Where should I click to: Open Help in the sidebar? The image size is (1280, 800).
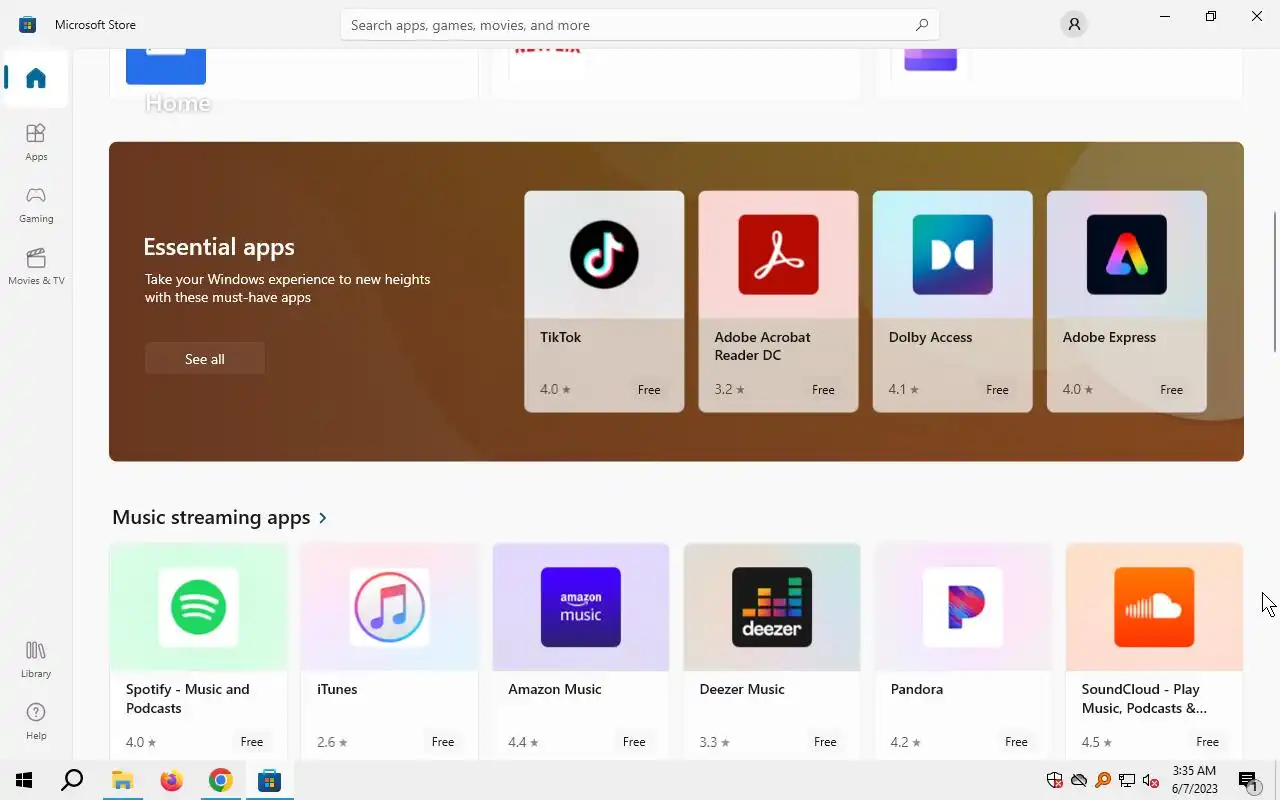pyautogui.click(x=36, y=721)
